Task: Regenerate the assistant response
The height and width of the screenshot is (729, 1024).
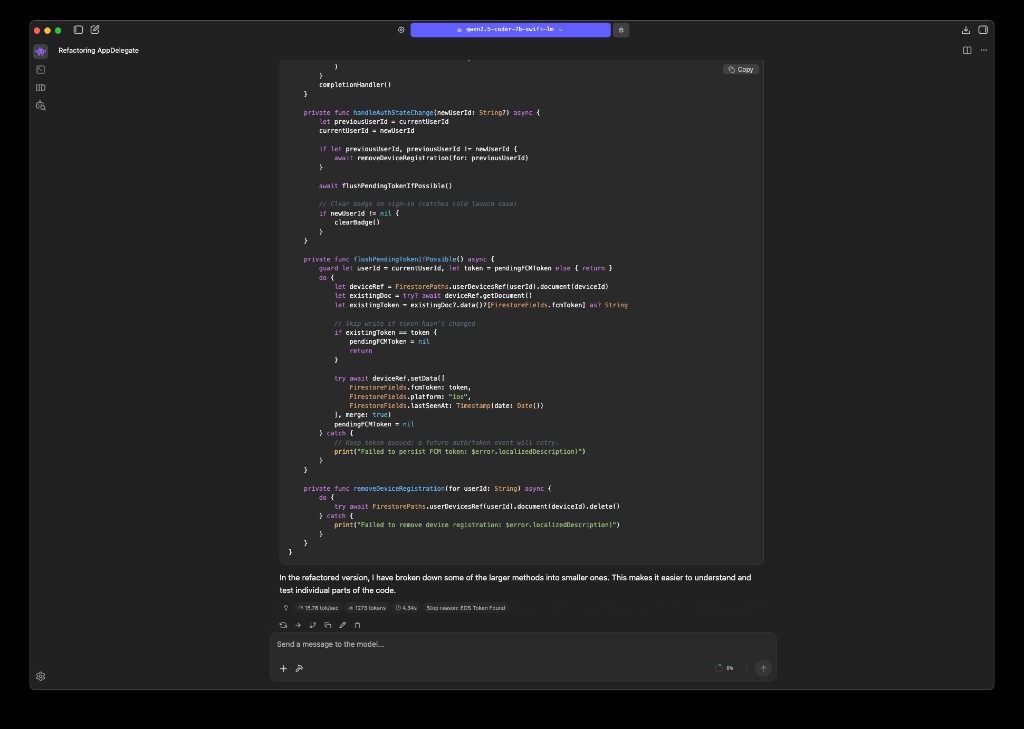Action: [x=284, y=625]
